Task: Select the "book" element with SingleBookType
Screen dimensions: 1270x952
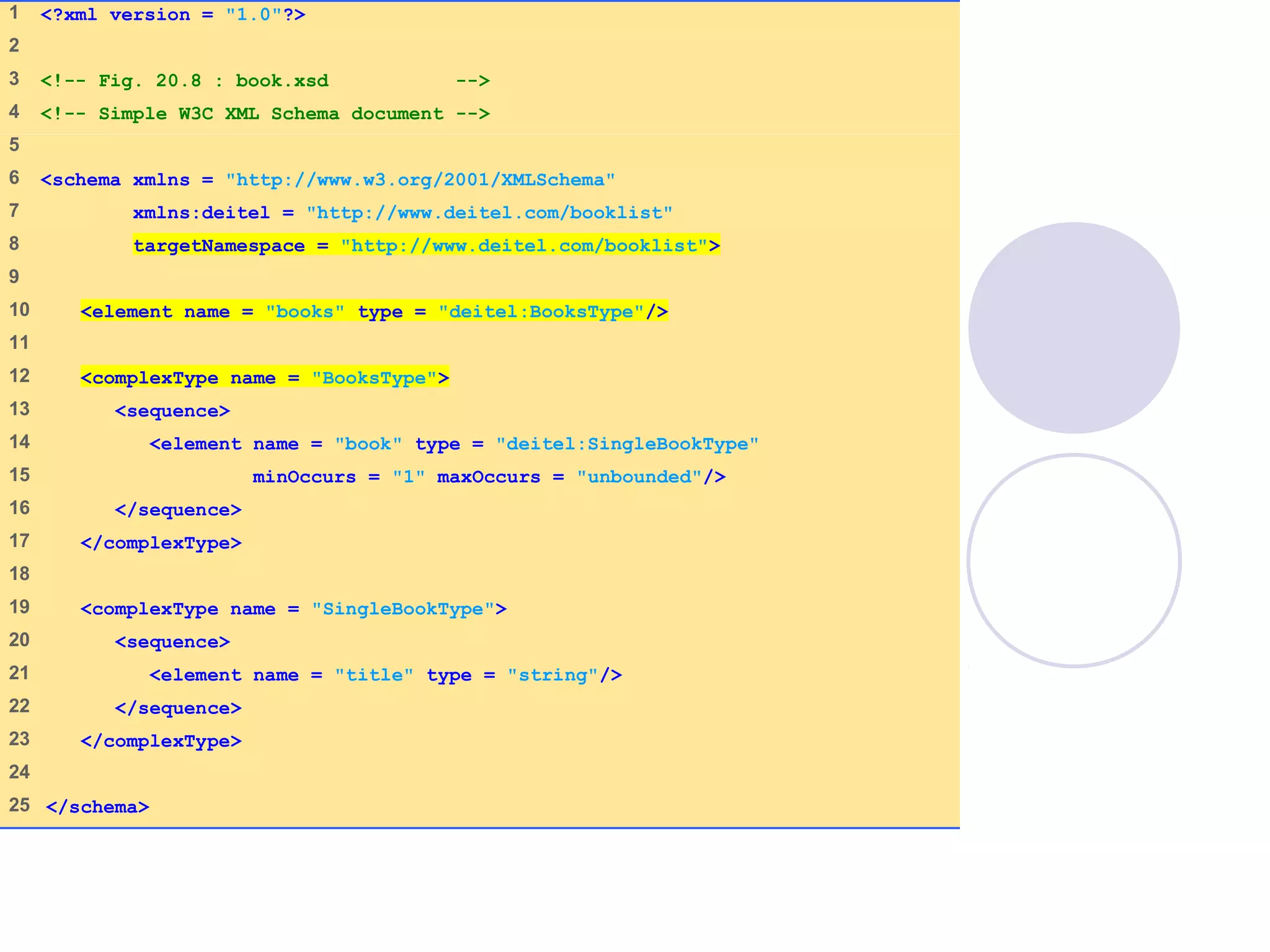Action: coord(454,444)
